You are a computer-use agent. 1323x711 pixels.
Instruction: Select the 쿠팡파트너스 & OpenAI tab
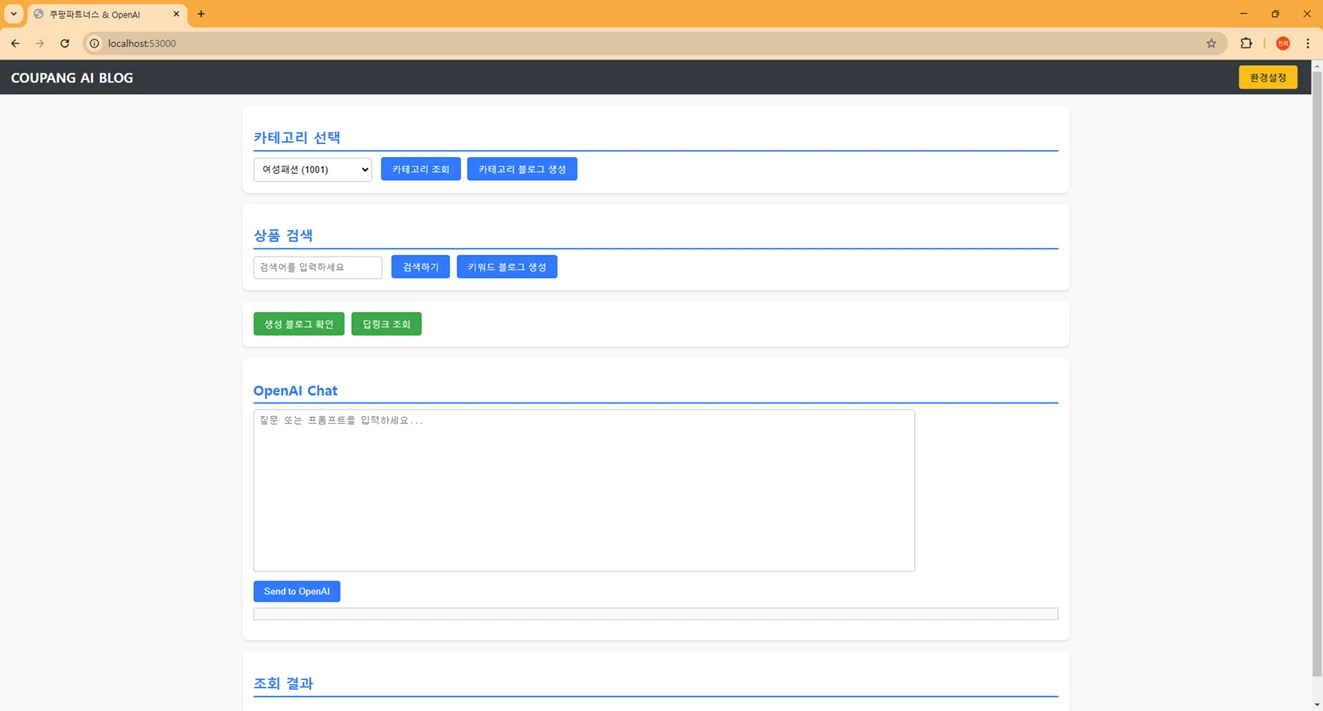[x=100, y=14]
